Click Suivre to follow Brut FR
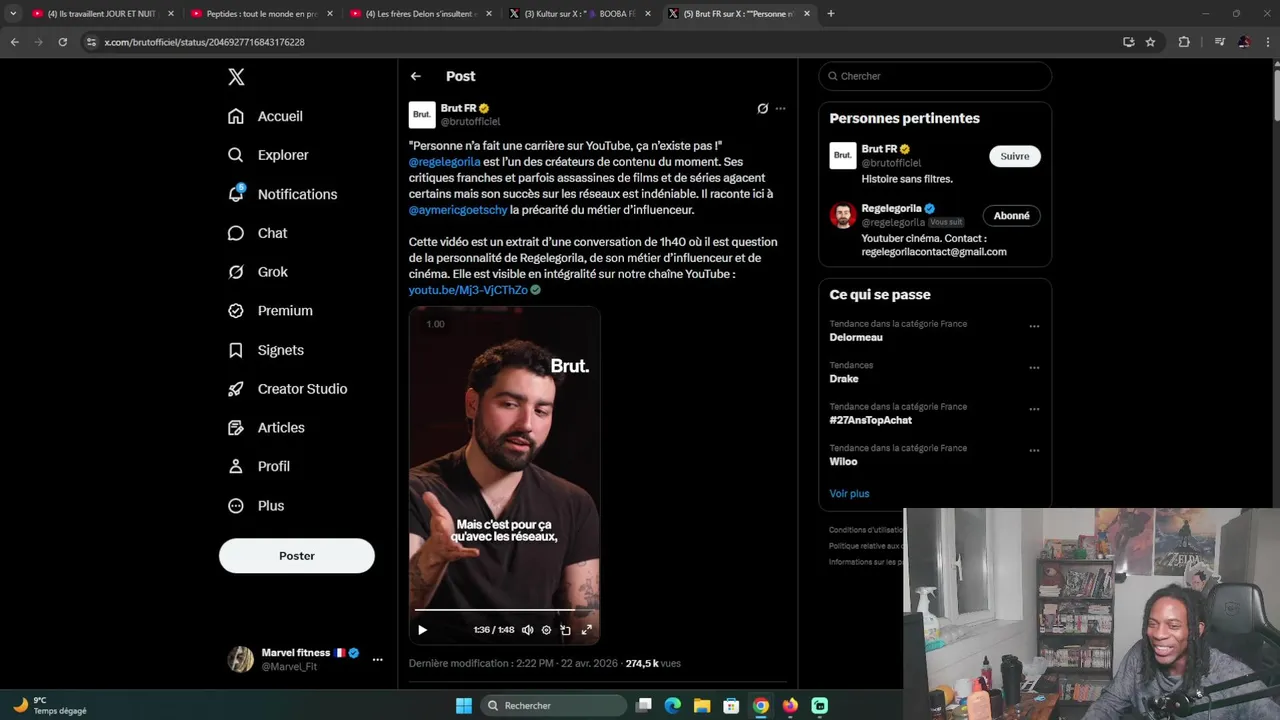1280x720 pixels. tap(1015, 156)
